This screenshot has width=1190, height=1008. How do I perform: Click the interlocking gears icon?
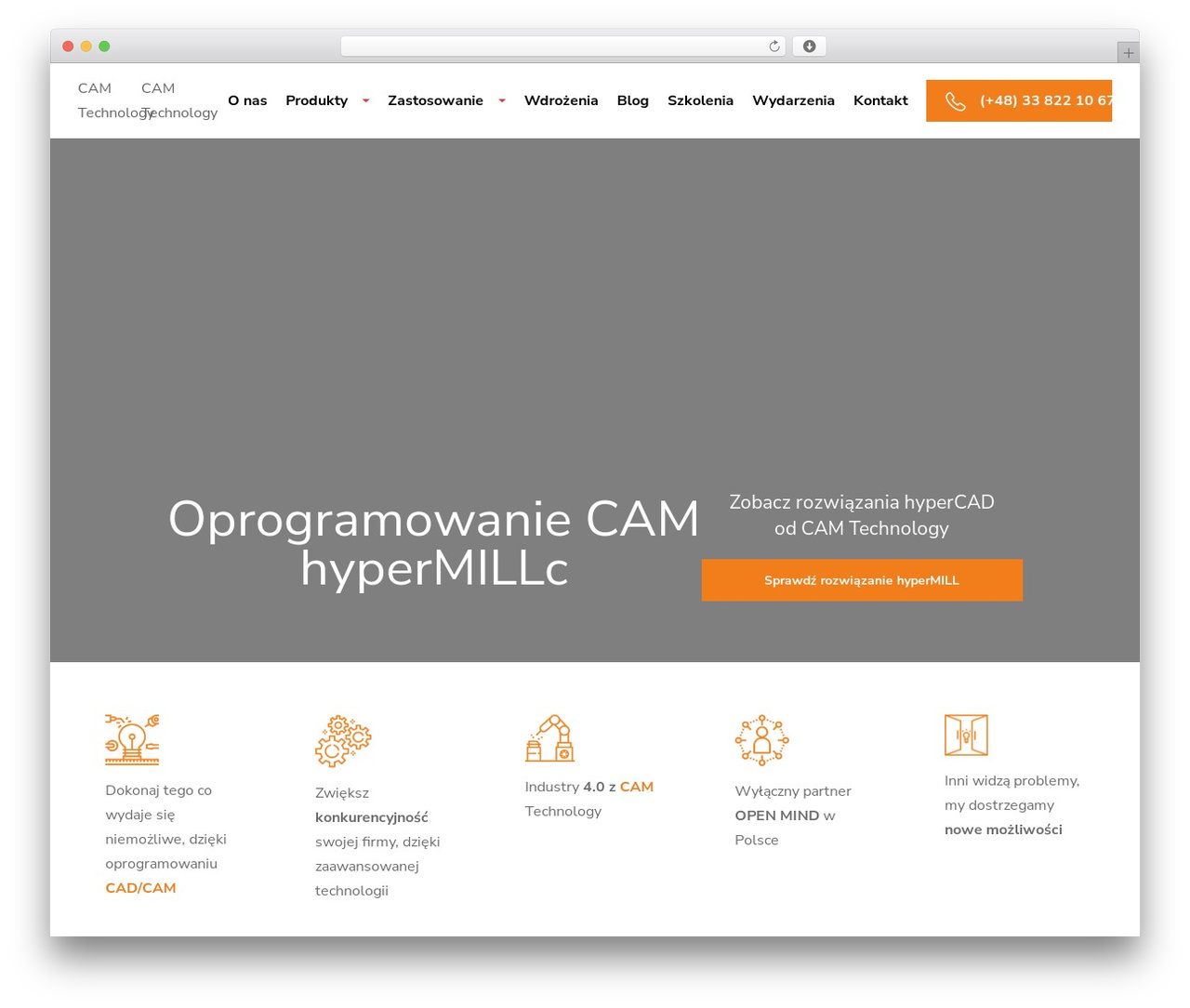[343, 741]
